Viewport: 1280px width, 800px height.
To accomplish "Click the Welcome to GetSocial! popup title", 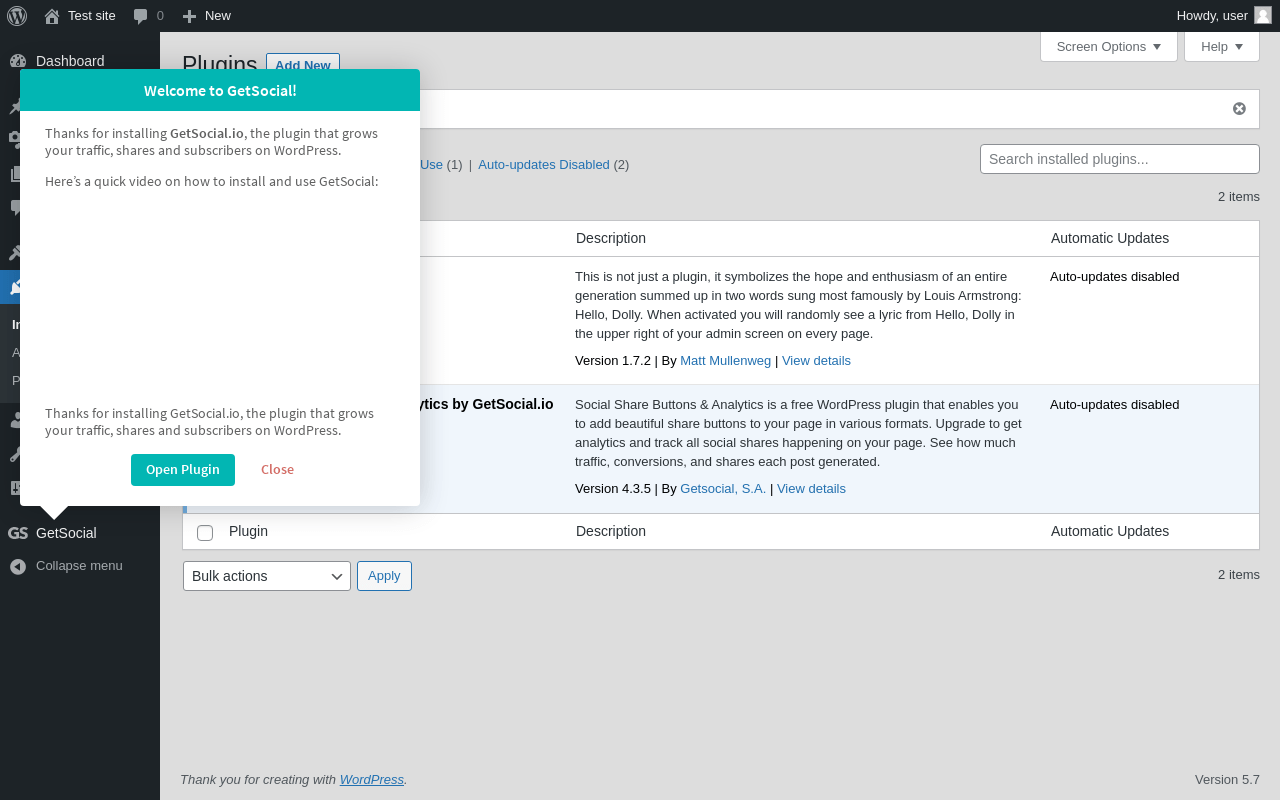I will [x=220, y=90].
